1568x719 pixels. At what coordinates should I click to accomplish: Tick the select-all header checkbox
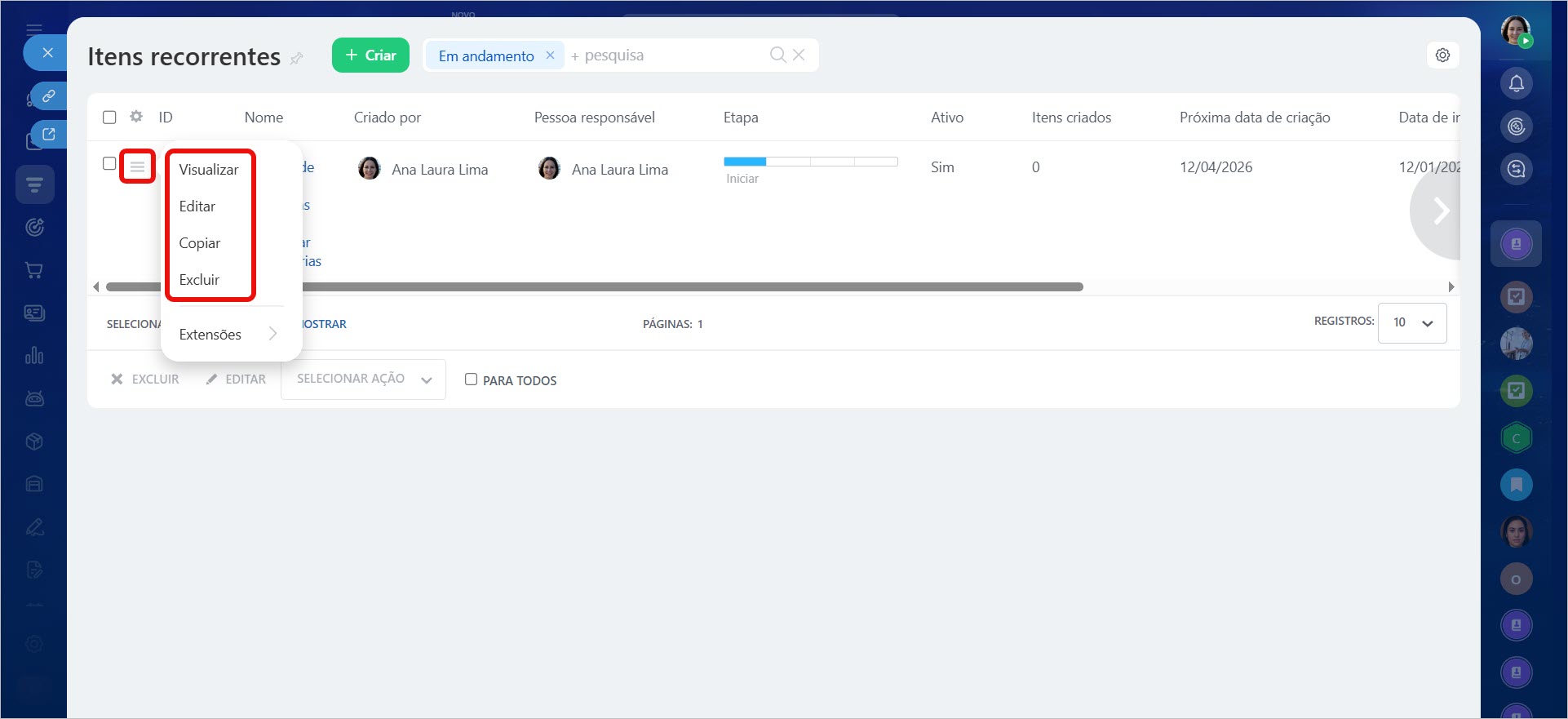109,118
